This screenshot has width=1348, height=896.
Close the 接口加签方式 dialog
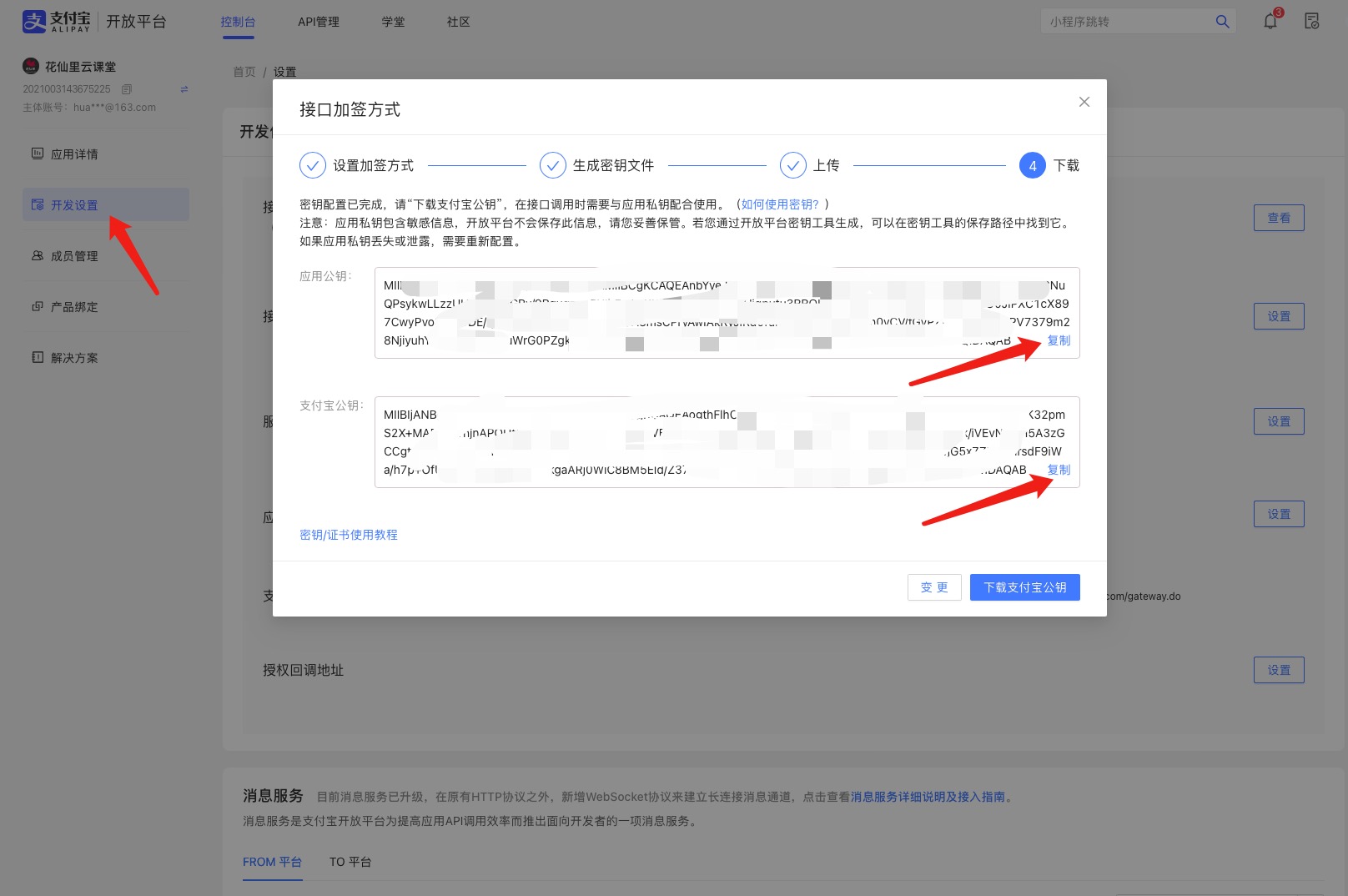[x=1084, y=102]
